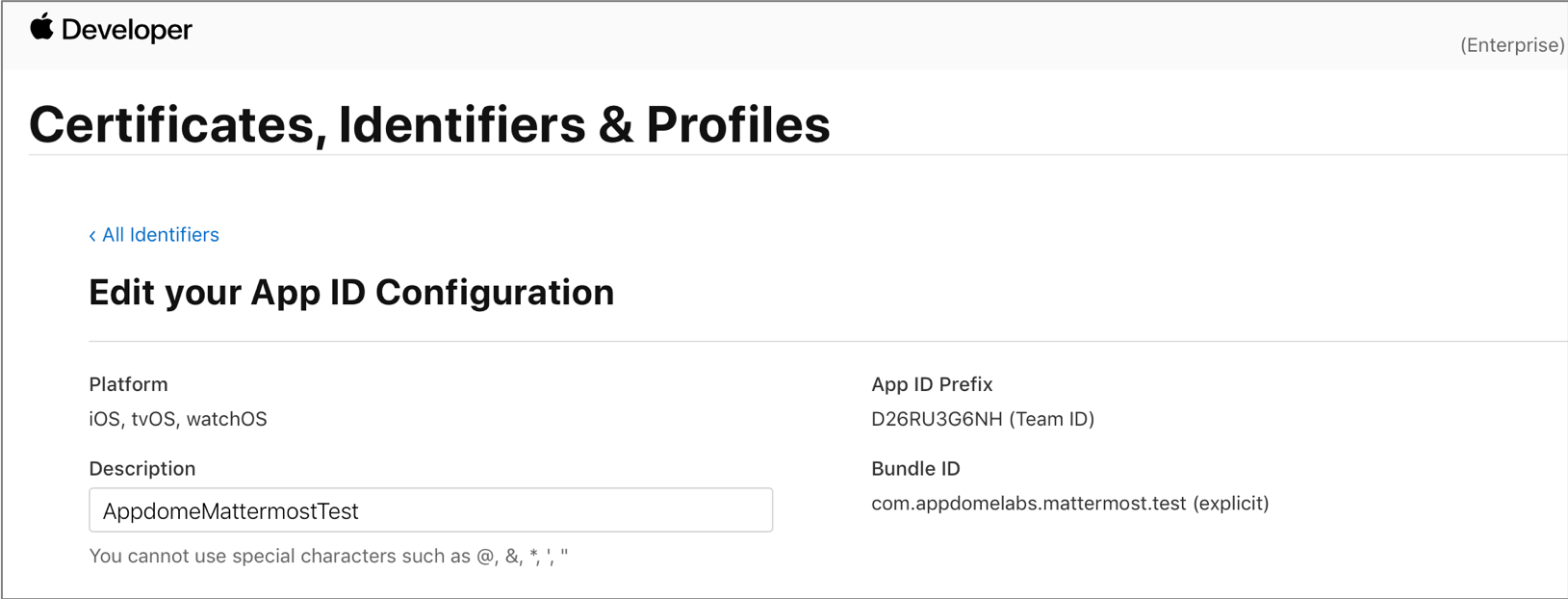Click inside the Description input field
1568x599 pixels.
(430, 510)
